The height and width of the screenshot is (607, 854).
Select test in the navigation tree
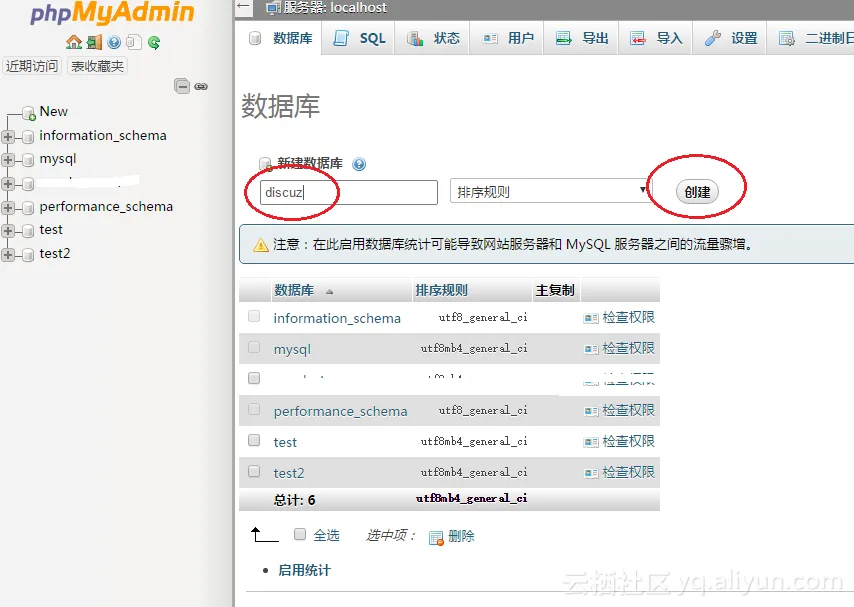click(x=51, y=230)
